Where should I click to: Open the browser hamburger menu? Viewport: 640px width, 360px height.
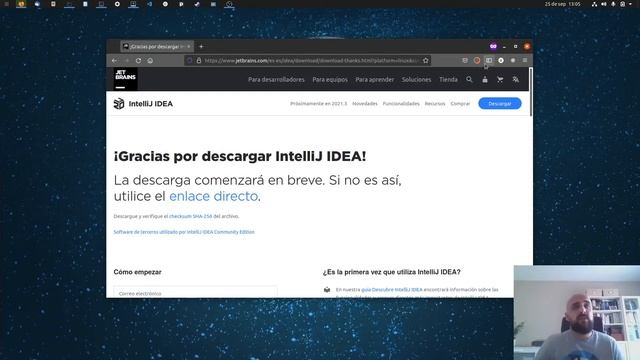pos(525,60)
